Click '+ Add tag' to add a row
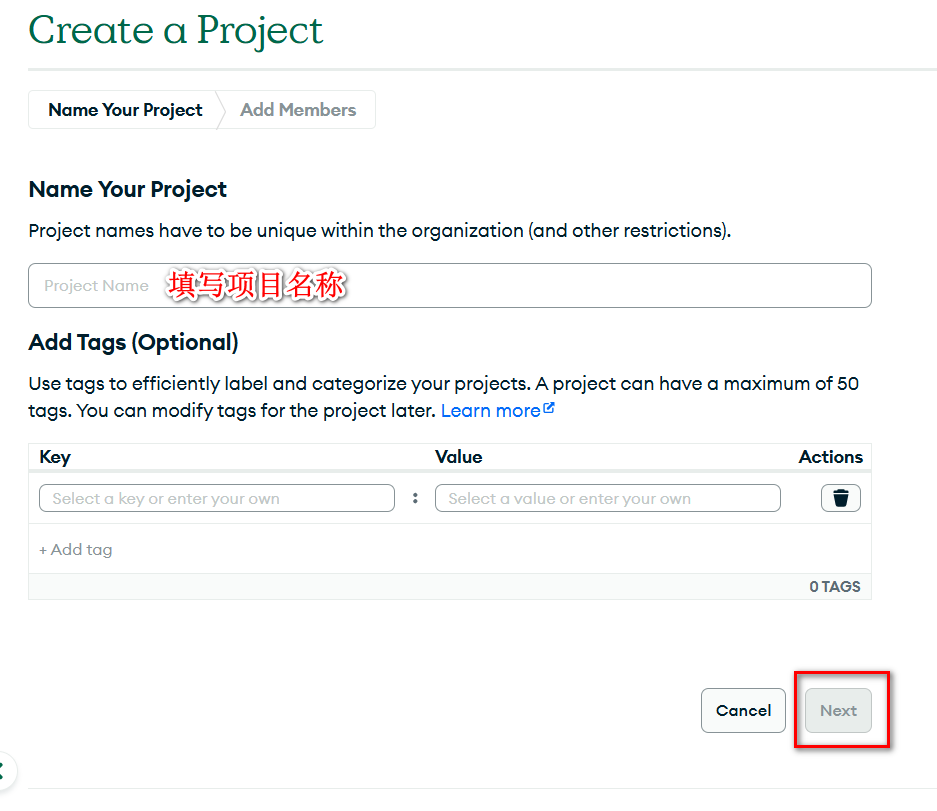 [x=76, y=550]
